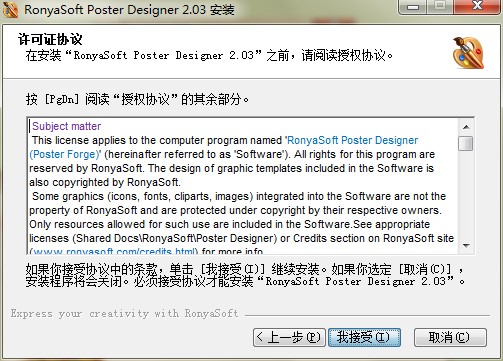
Task: Click the '(Poster Forge)' blue text
Action: click(x=64, y=154)
